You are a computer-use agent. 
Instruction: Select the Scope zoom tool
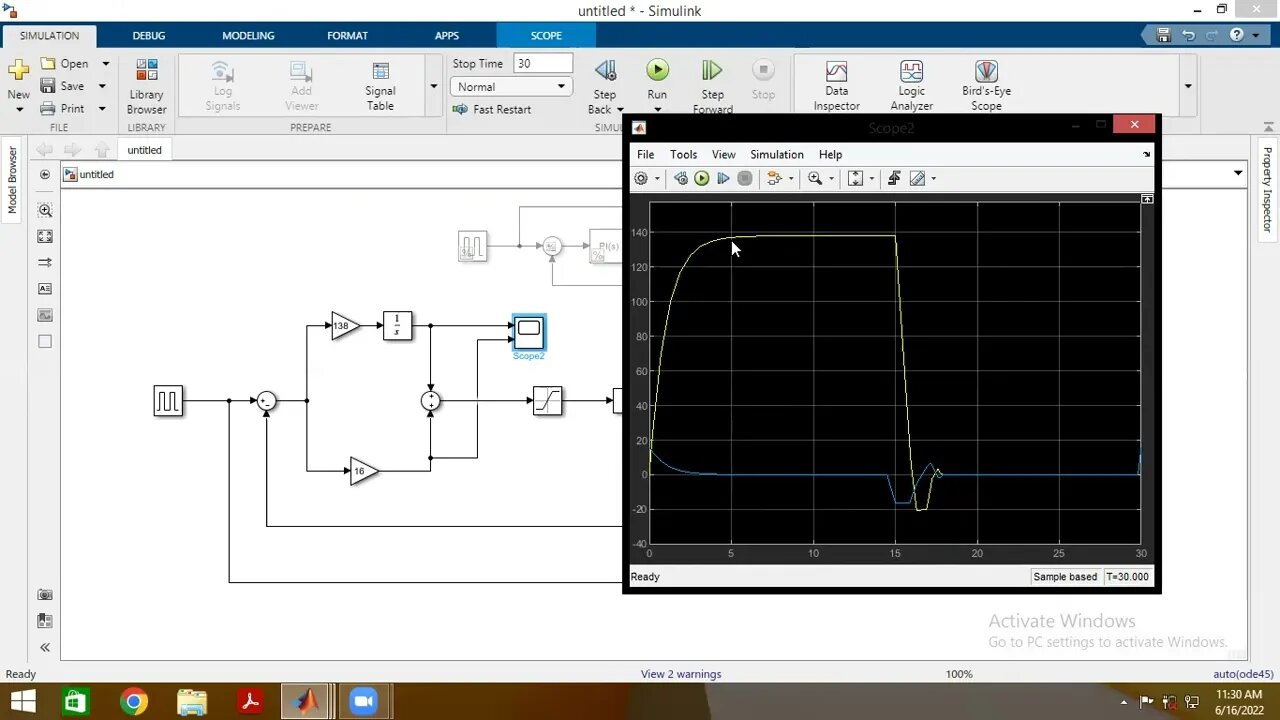click(x=815, y=178)
